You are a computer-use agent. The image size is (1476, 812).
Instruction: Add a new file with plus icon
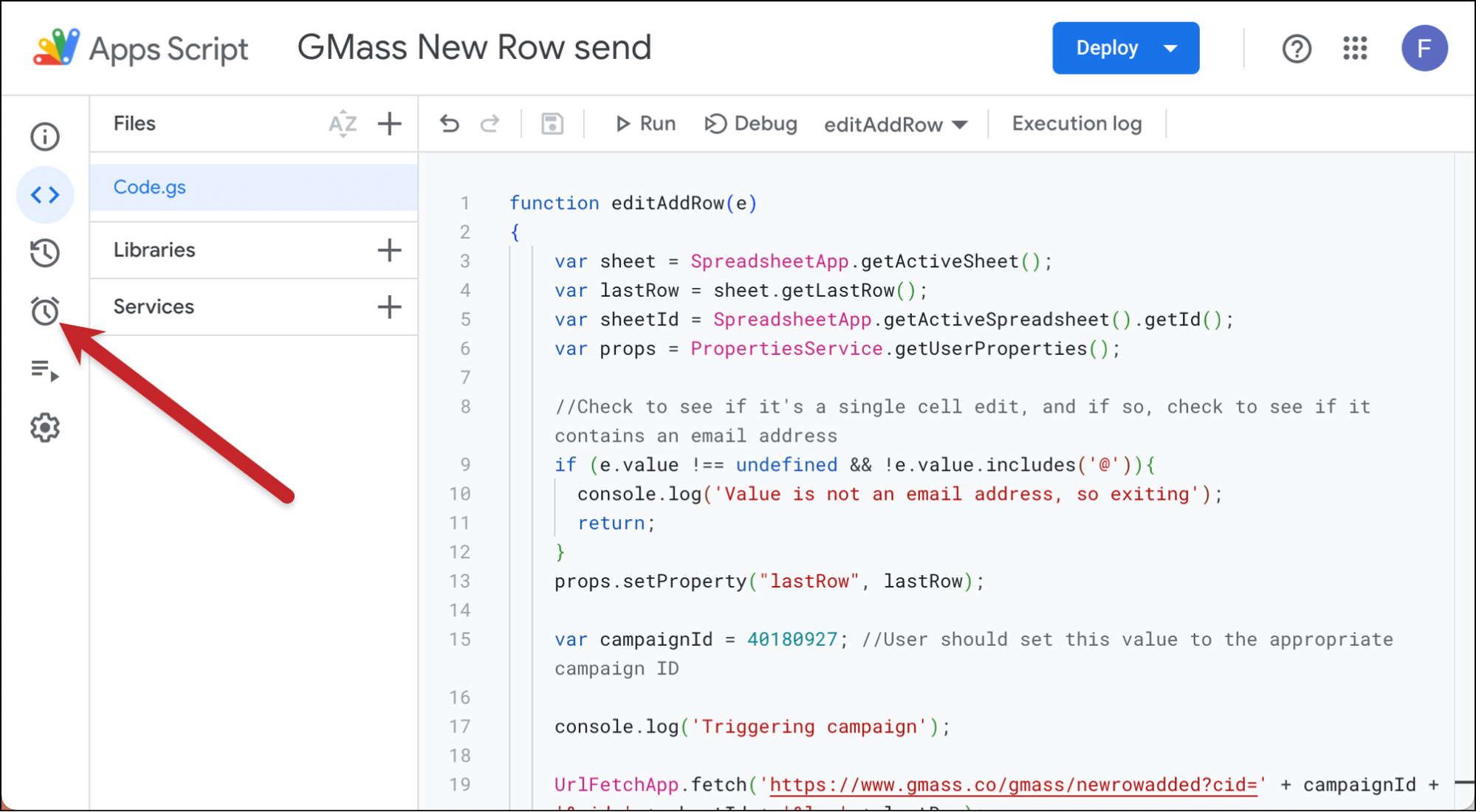[390, 124]
